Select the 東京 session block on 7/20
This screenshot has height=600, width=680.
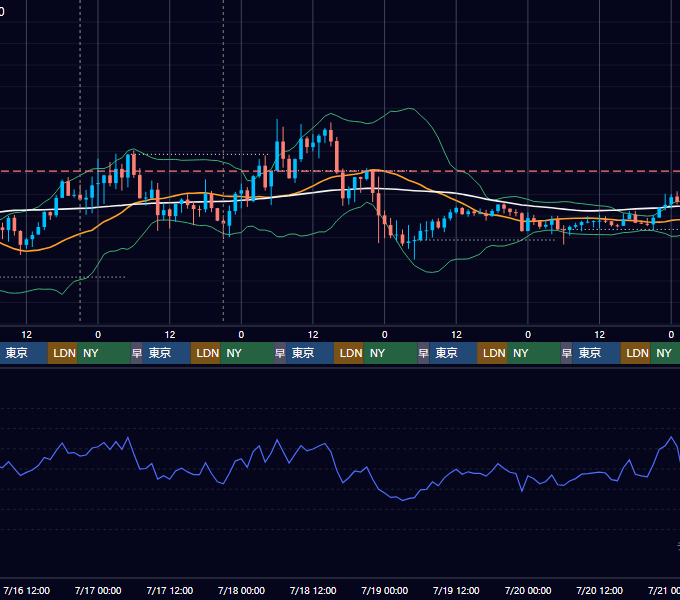click(x=597, y=353)
